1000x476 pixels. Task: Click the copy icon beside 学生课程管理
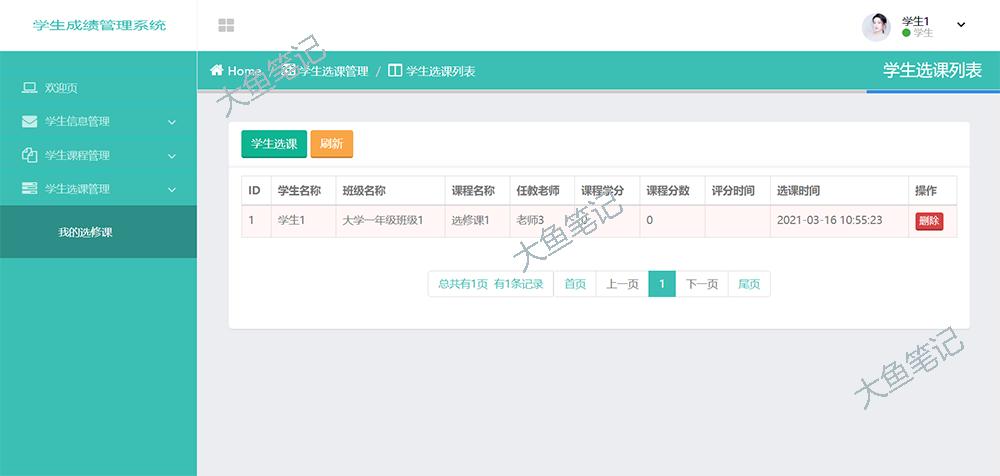pyautogui.click(x=29, y=155)
